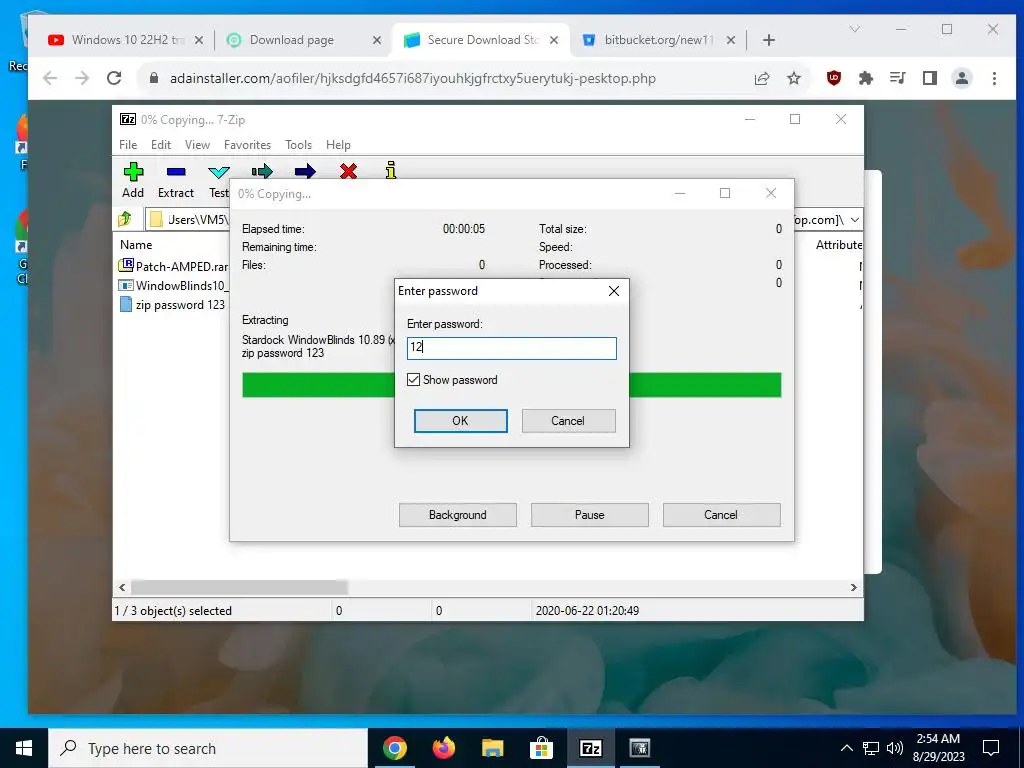
Task: Open the Help menu in 7-Zip
Action: tap(338, 144)
